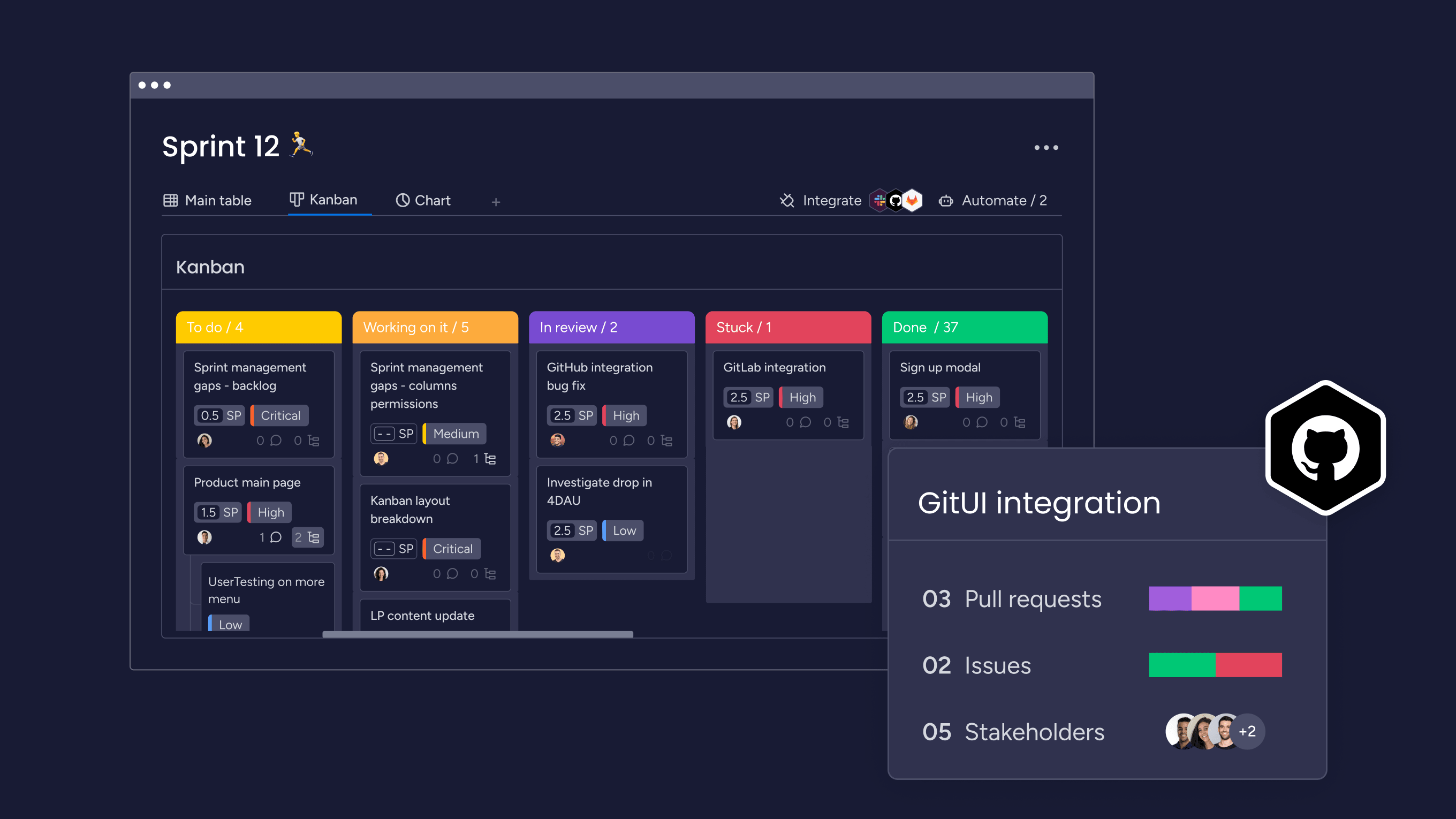Click the Automate / 2 button

pos(994,200)
